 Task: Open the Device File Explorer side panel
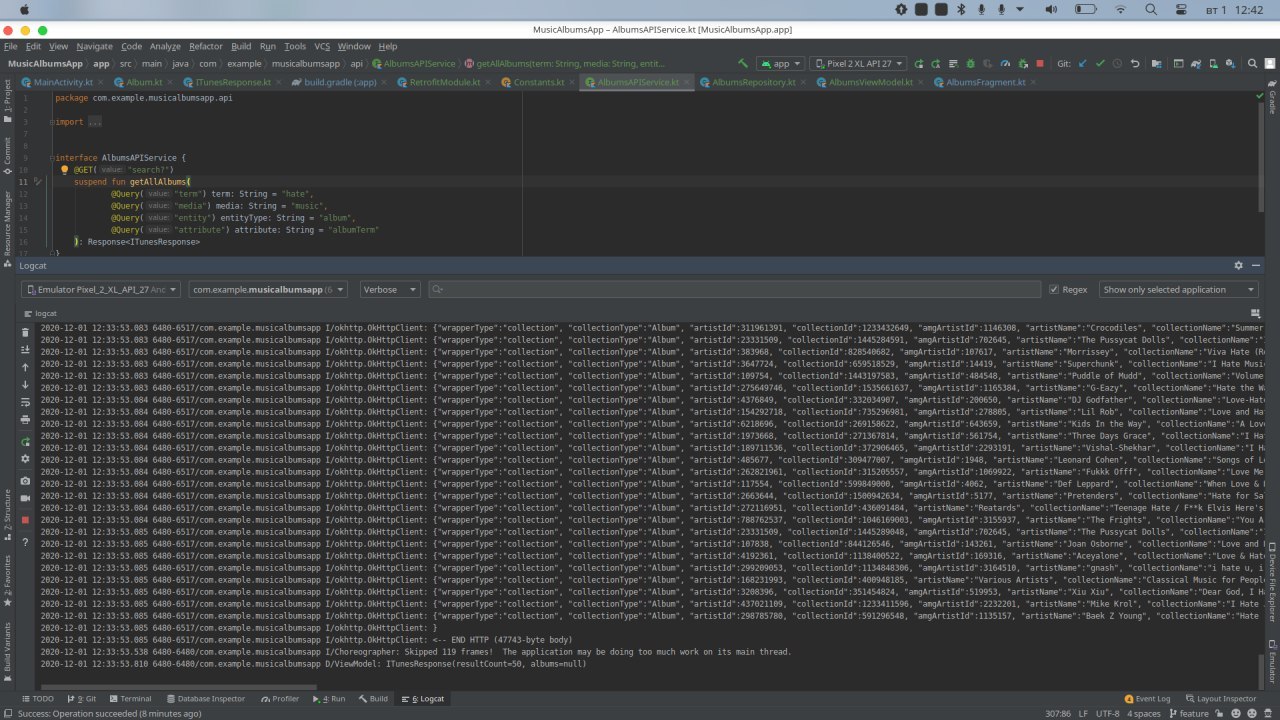coord(1273,581)
